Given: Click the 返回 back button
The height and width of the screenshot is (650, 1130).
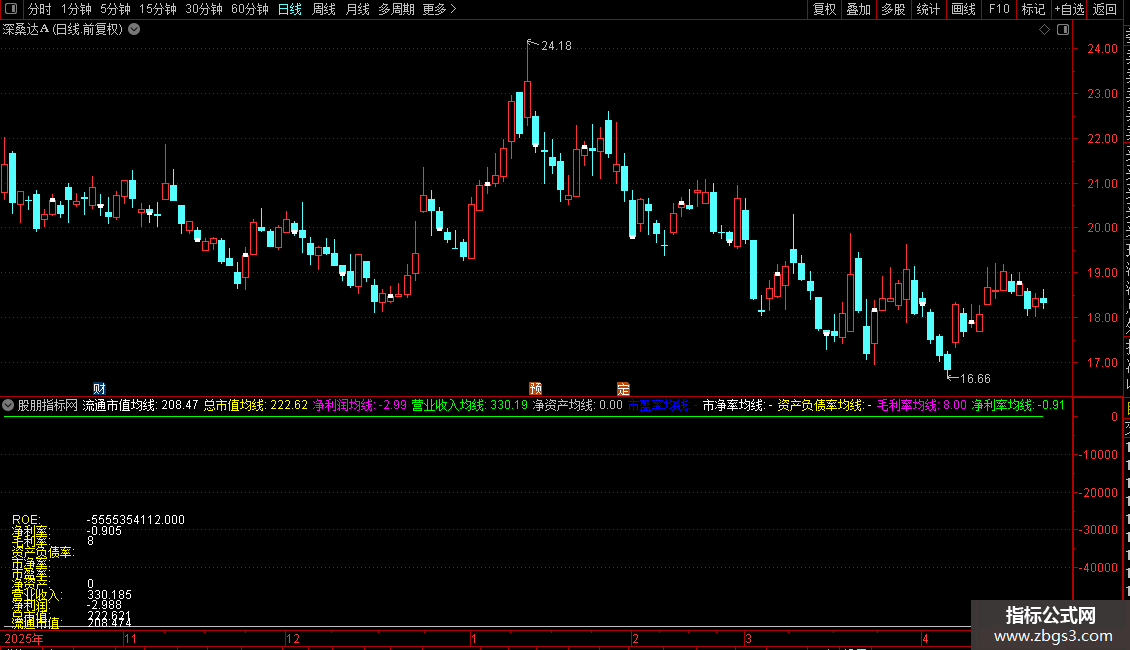Looking at the screenshot, I should point(1105,9).
